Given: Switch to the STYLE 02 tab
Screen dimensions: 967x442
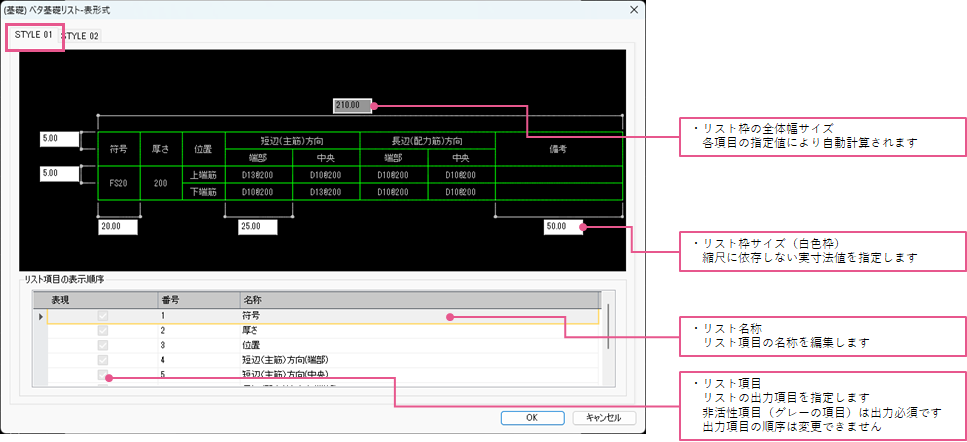Looking at the screenshot, I should (x=83, y=36).
